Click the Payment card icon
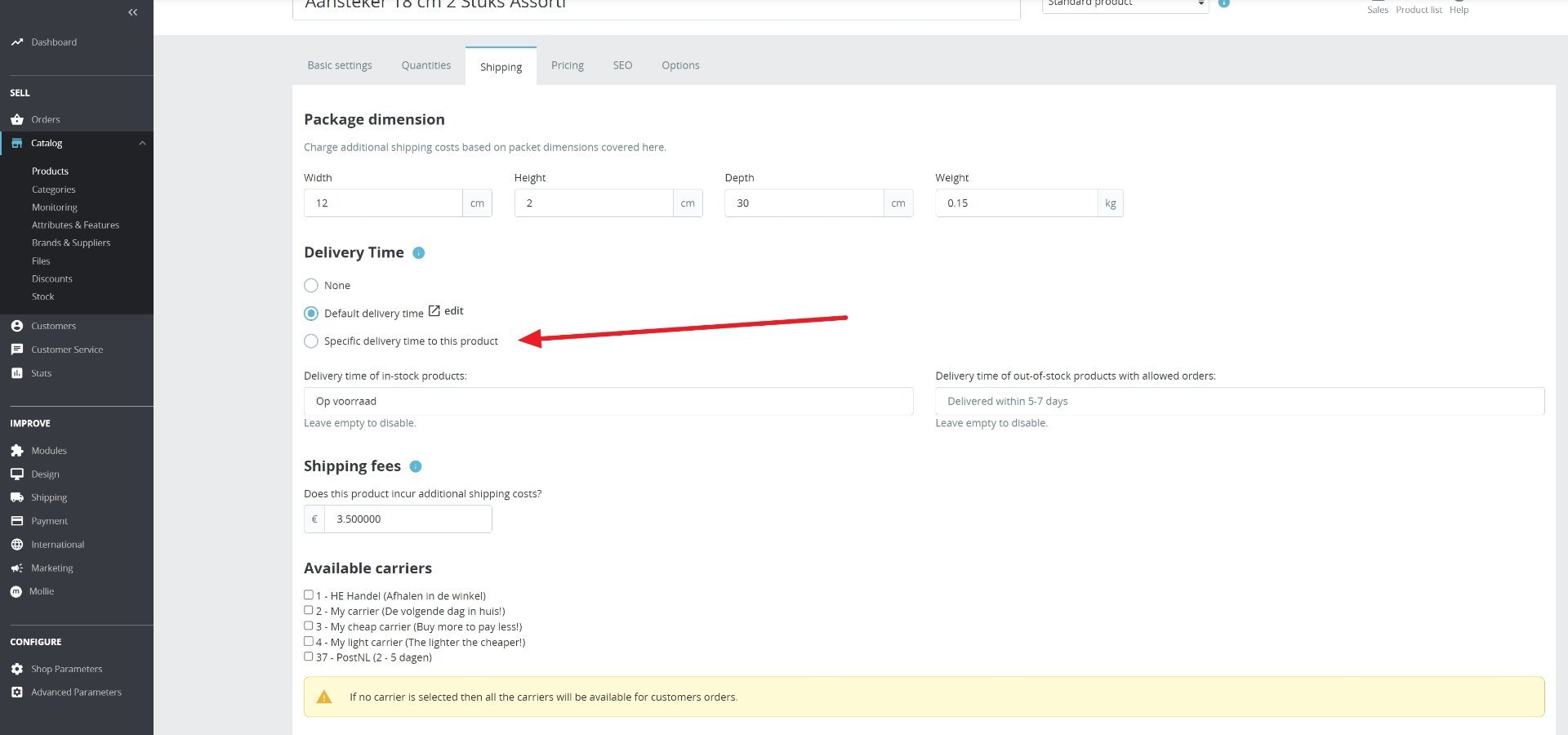This screenshot has width=1568, height=735. (16, 521)
